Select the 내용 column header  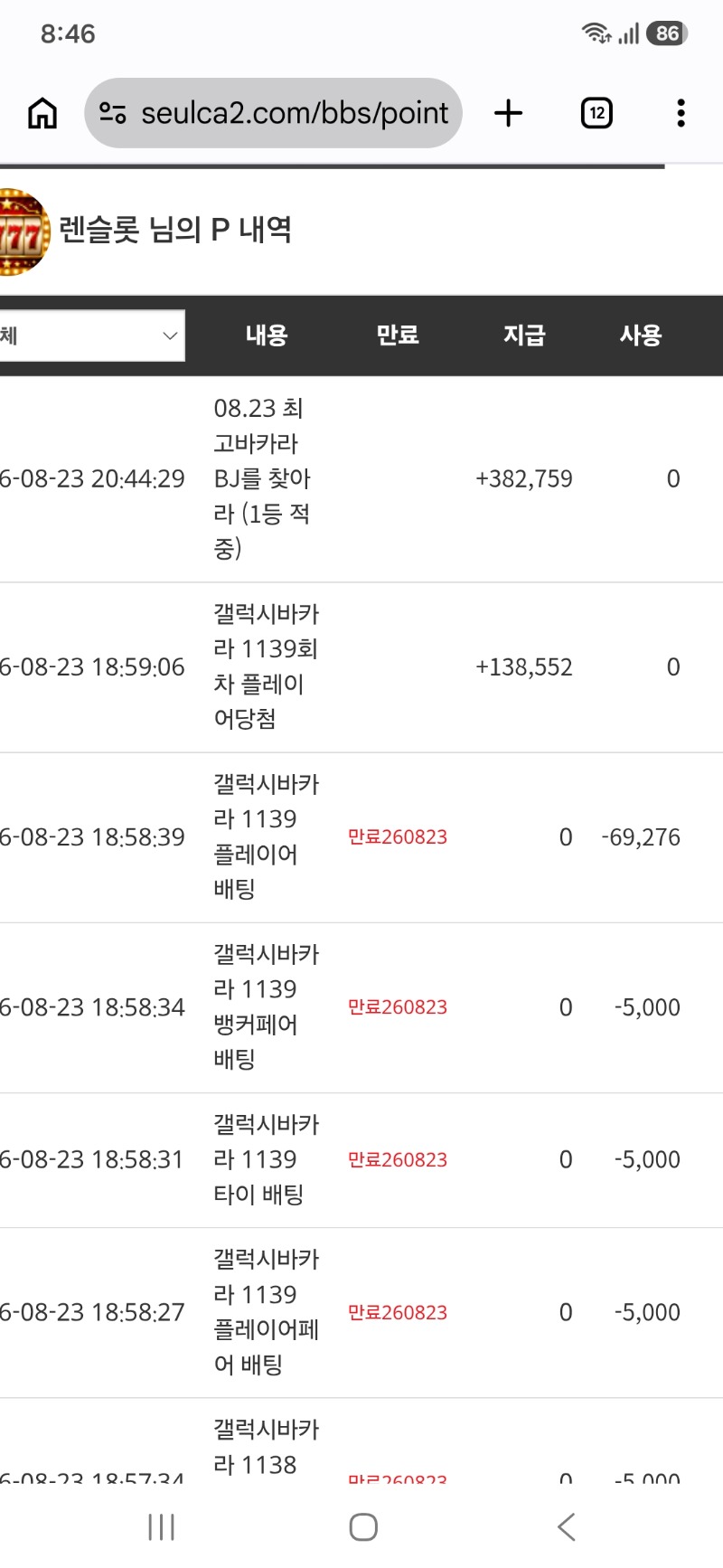click(x=267, y=335)
